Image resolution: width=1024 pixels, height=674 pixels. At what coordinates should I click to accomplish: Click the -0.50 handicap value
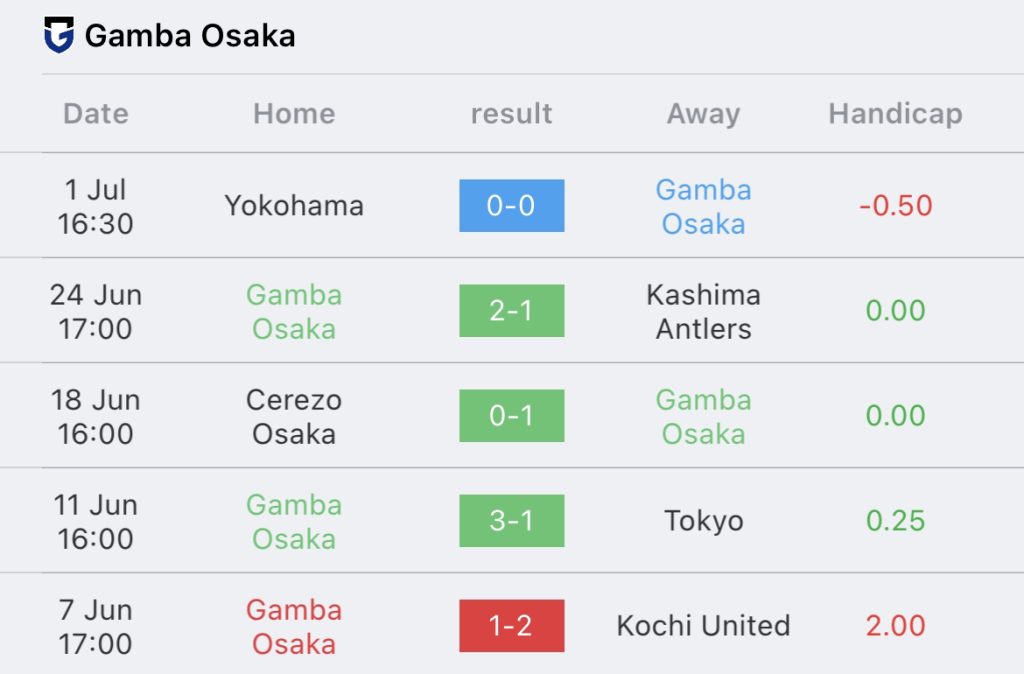(895, 206)
